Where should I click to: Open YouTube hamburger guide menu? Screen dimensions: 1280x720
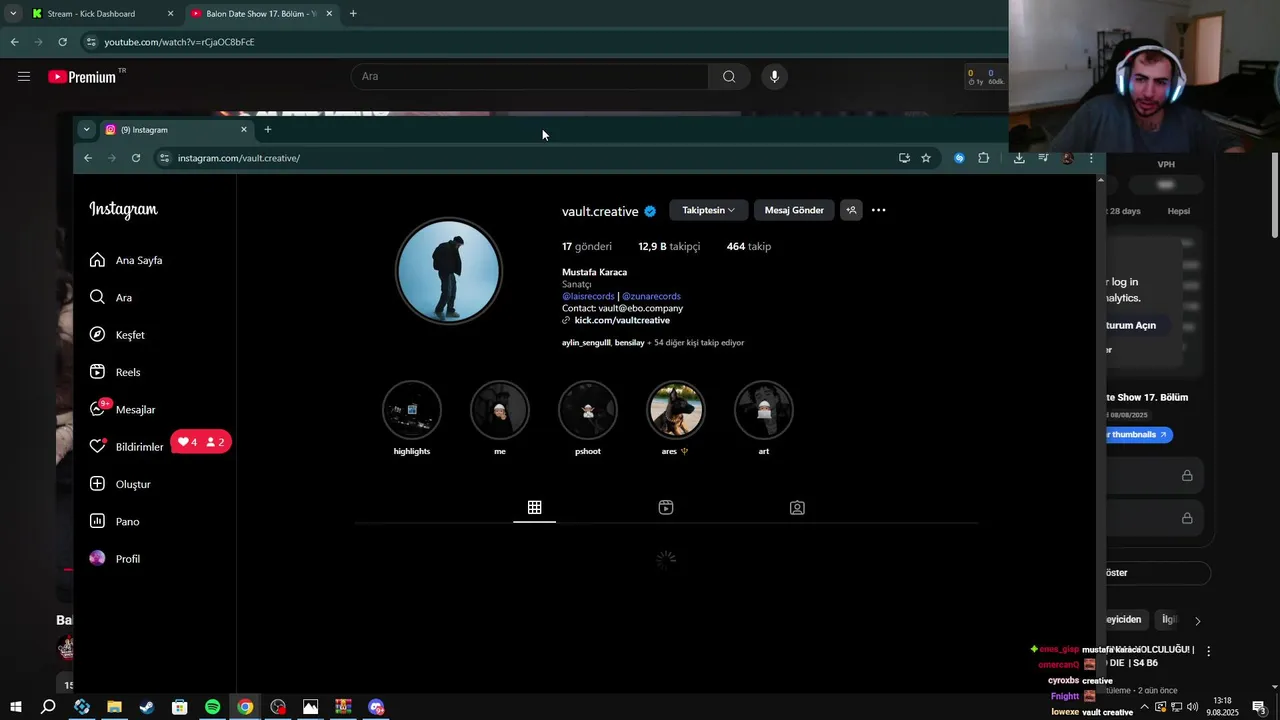coord(24,76)
